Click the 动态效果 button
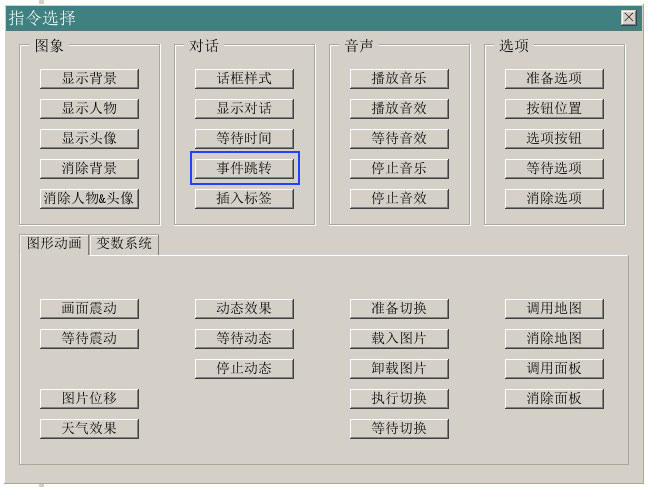Viewport: 648px width, 487px height. click(x=244, y=309)
